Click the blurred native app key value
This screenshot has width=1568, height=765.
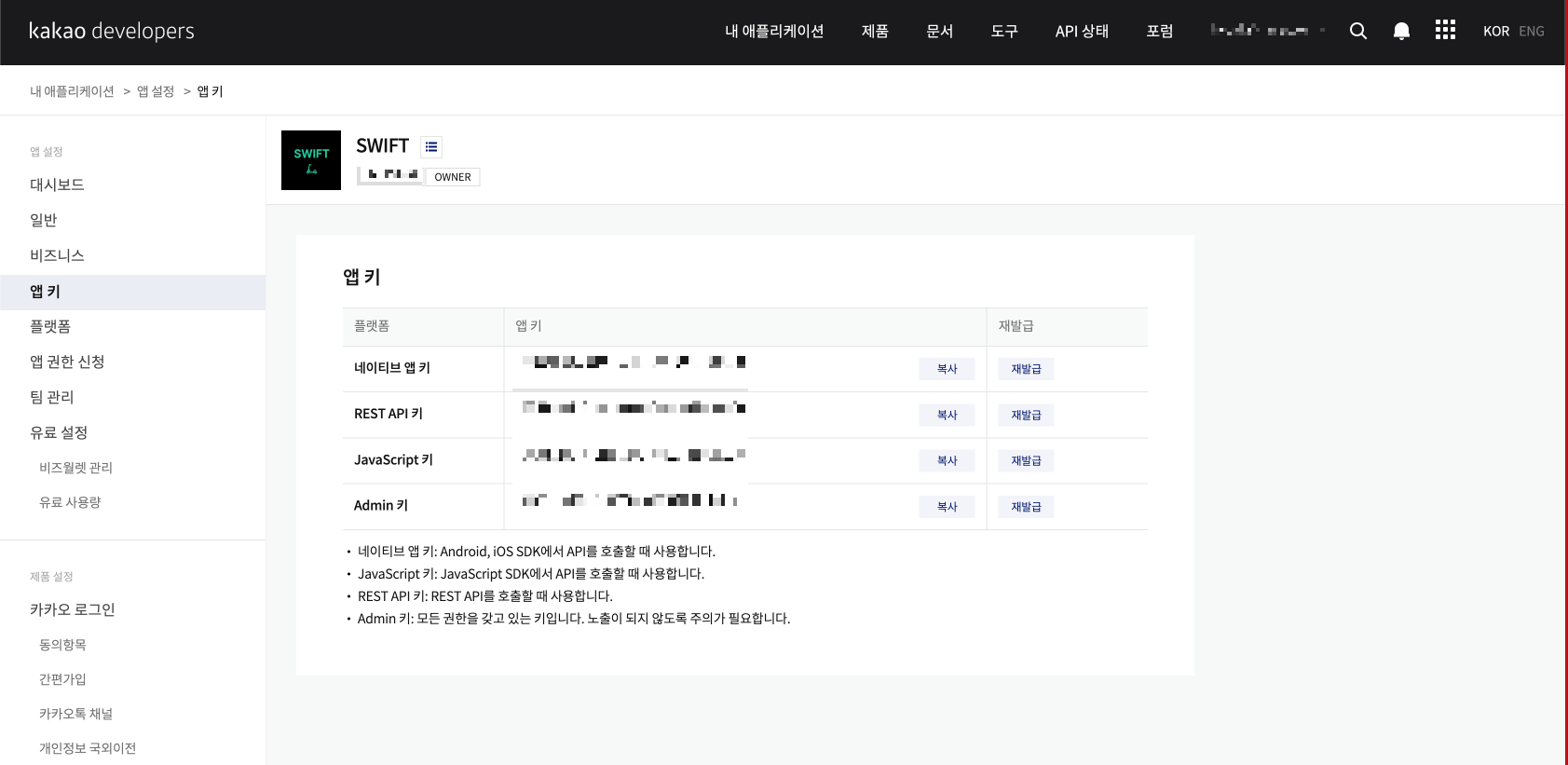(634, 362)
